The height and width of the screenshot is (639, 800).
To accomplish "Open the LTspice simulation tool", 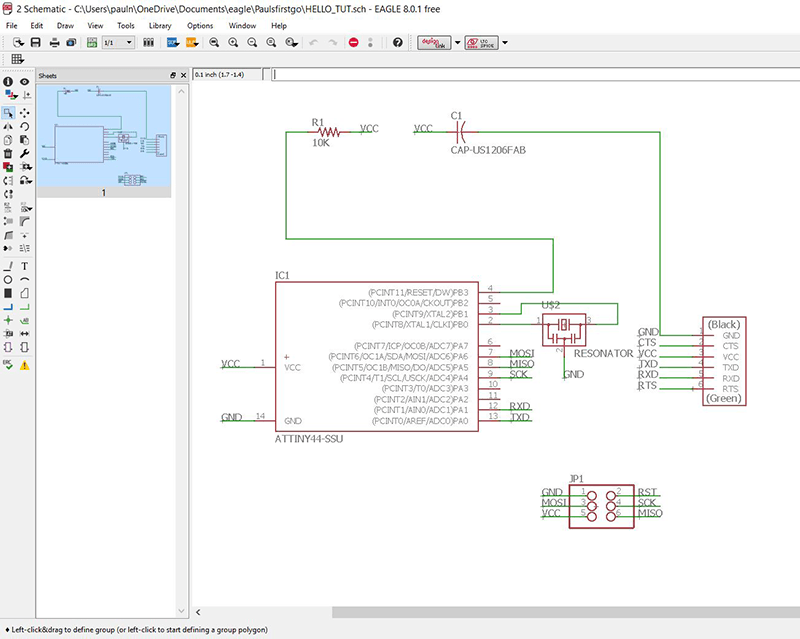I will 481,42.
